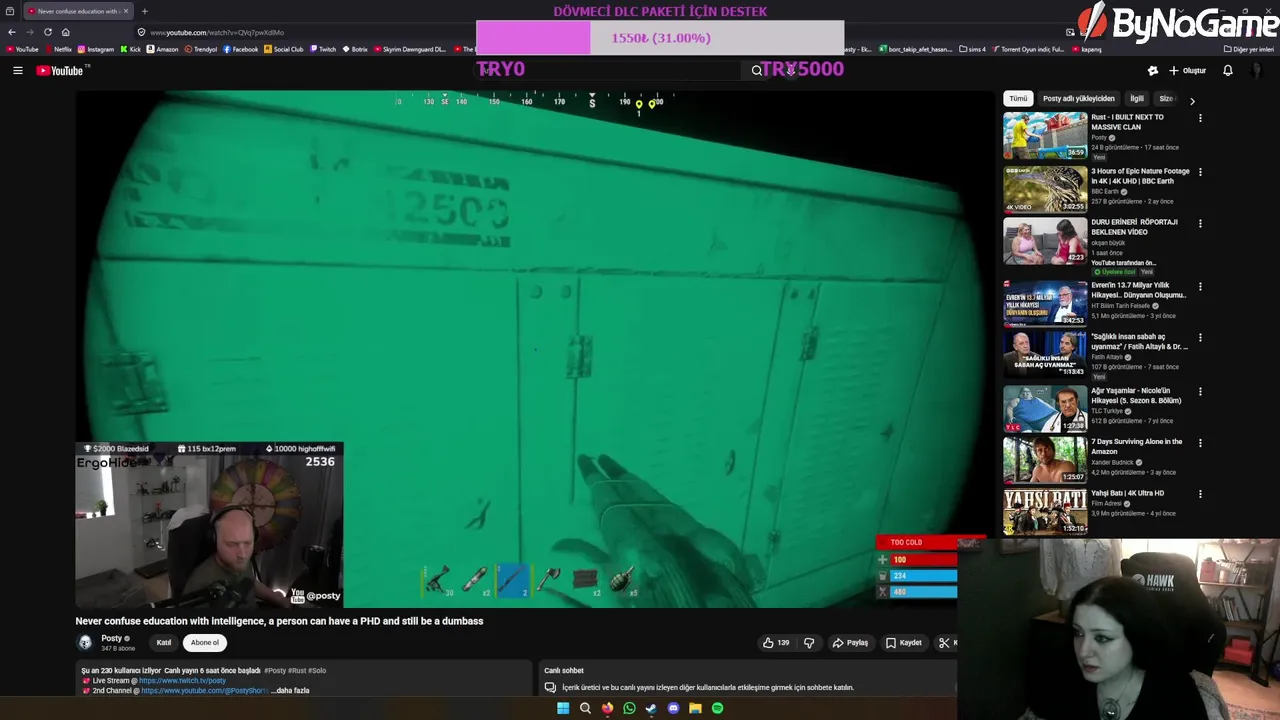
Task: Select the Tümü filter chip
Action: point(1018,99)
